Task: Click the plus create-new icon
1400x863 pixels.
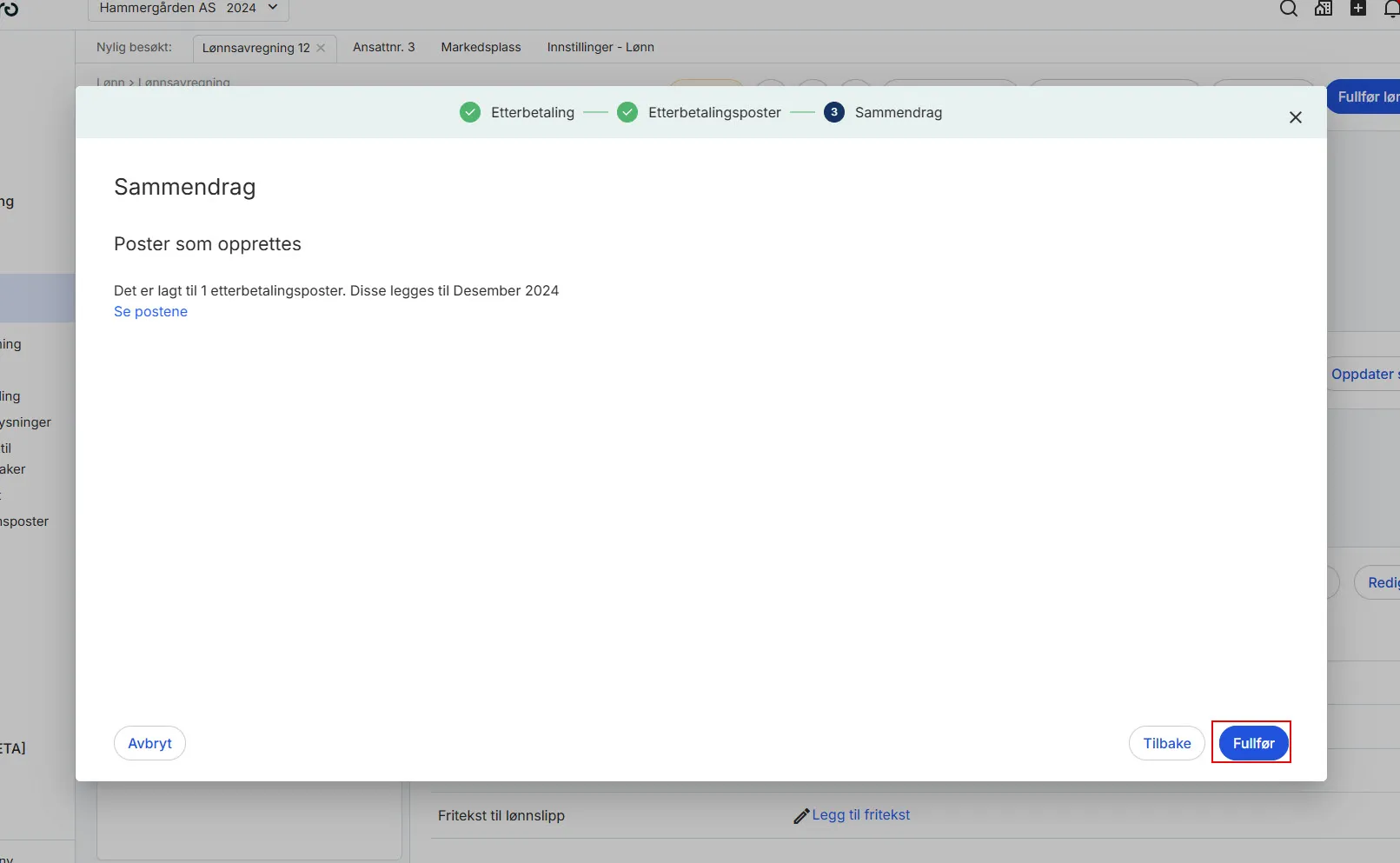Action: 1358,9
